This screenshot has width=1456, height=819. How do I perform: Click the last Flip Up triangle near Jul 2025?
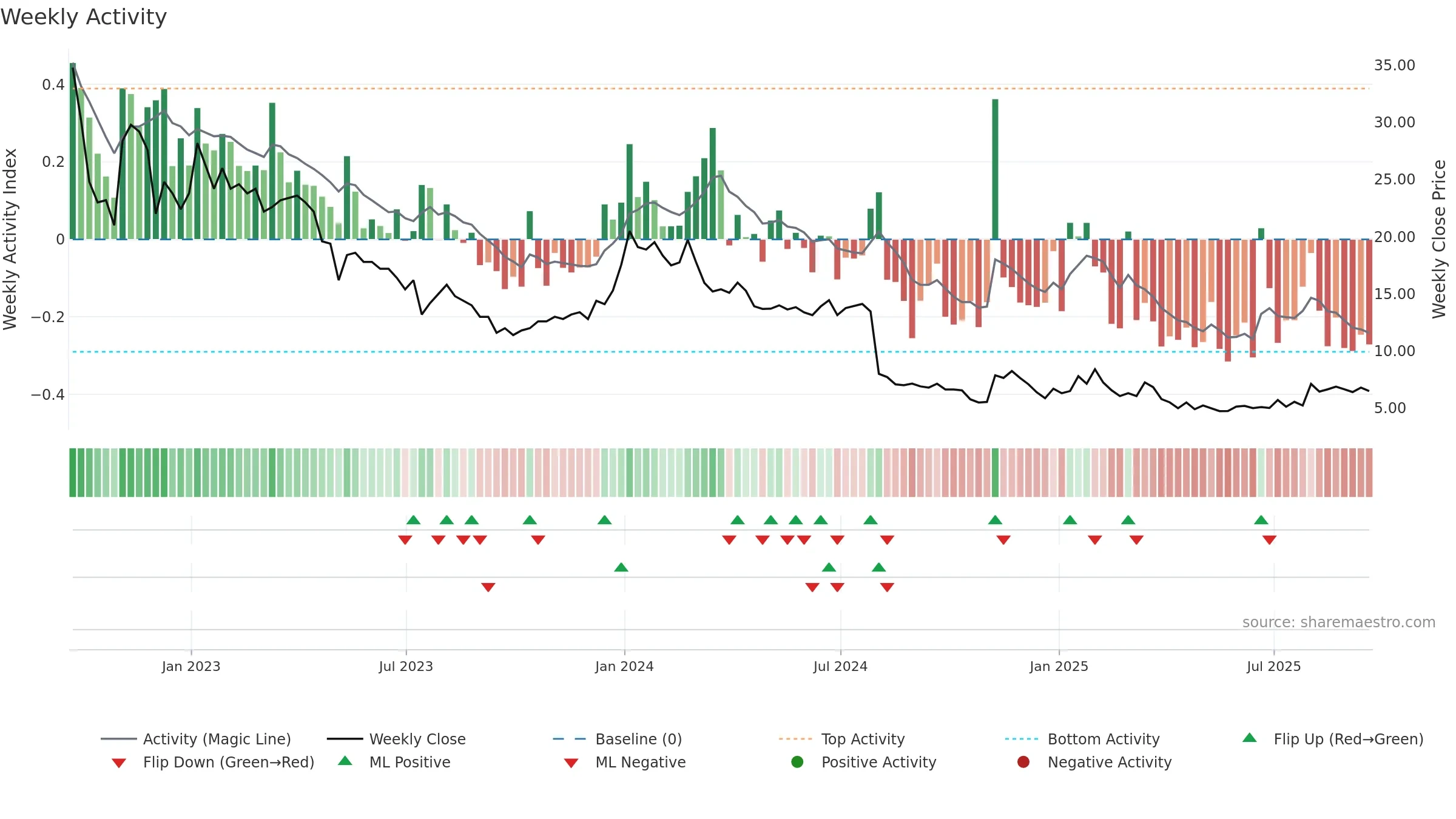pos(1261,520)
